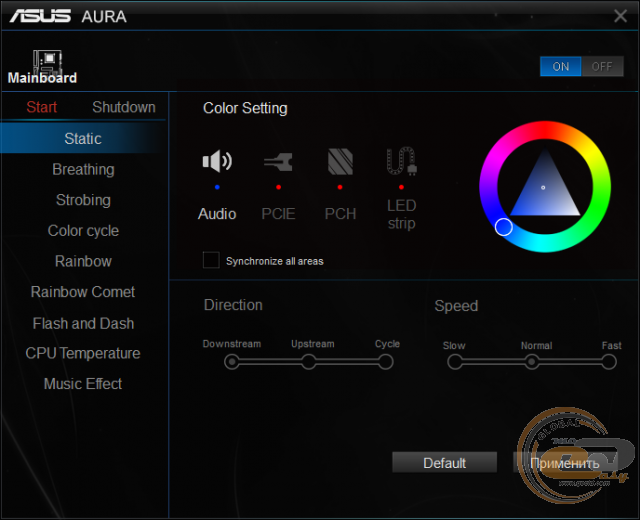
Task: Switch to the Start tab
Action: click(42, 107)
